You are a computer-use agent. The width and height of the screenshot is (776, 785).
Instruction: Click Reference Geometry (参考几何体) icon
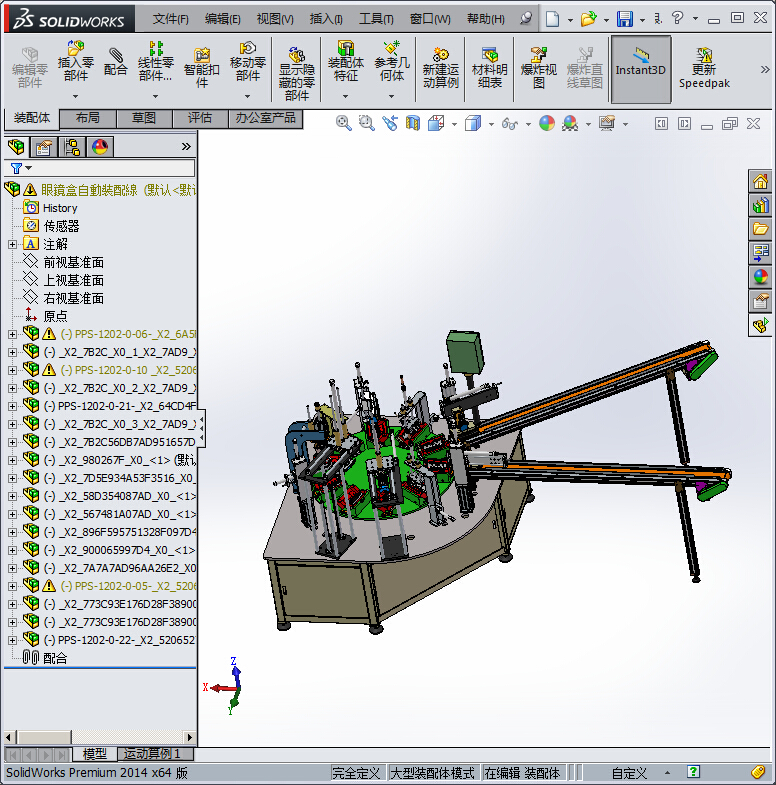[x=392, y=62]
